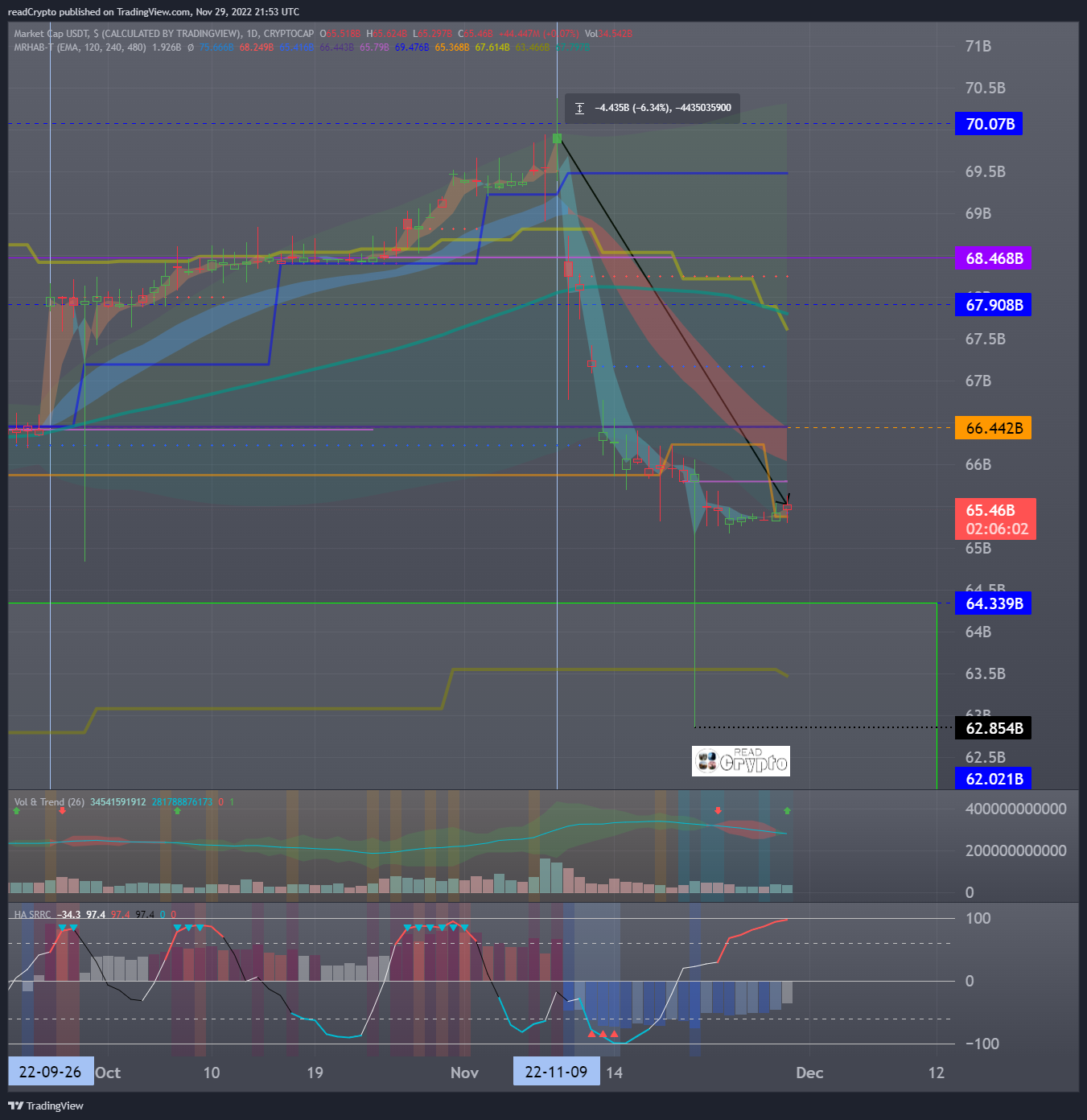Click the first red down arrow in Vol & Trend
1087x1120 pixels.
62,811
